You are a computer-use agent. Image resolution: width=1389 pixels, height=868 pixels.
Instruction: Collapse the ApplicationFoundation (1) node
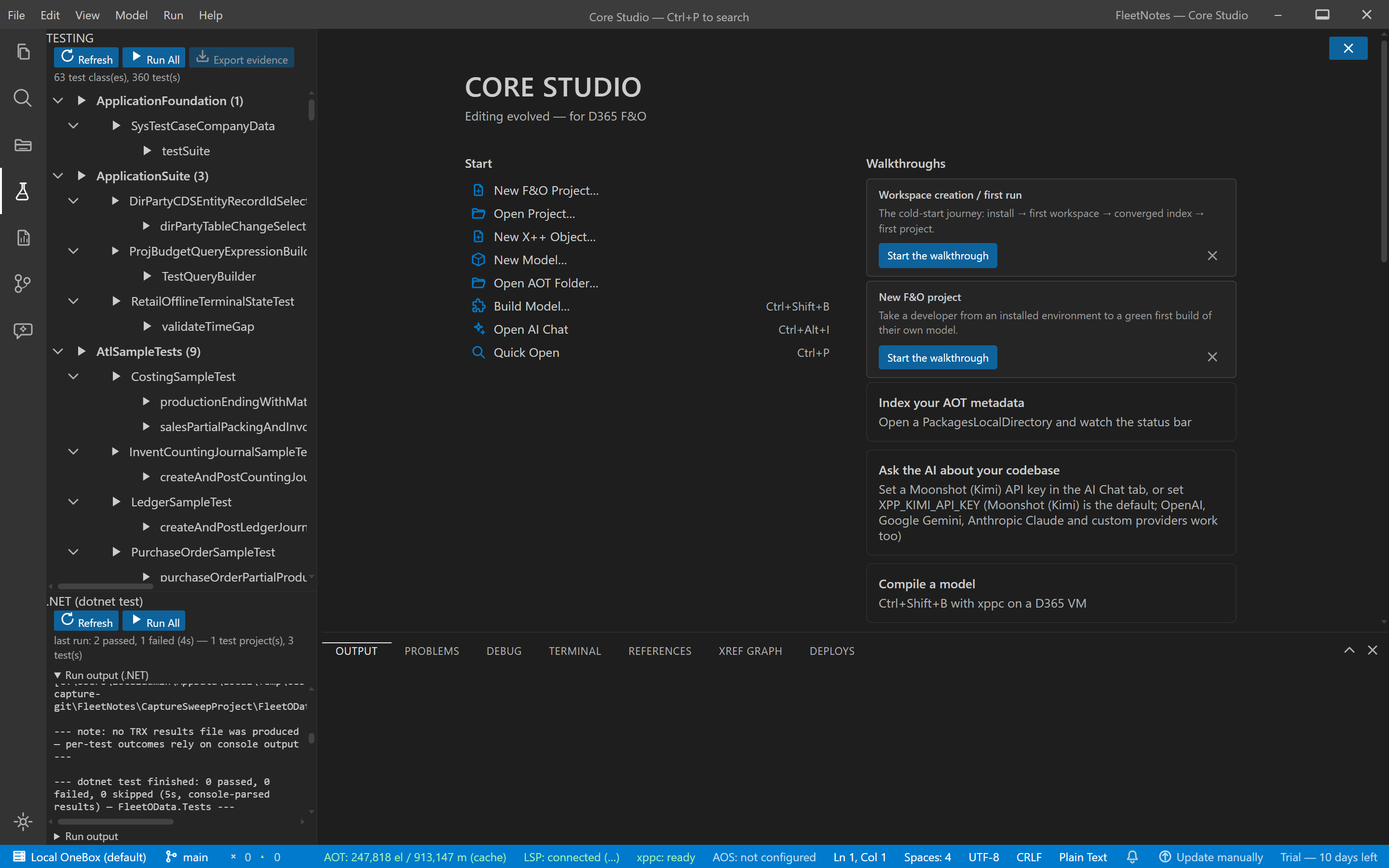(58, 100)
